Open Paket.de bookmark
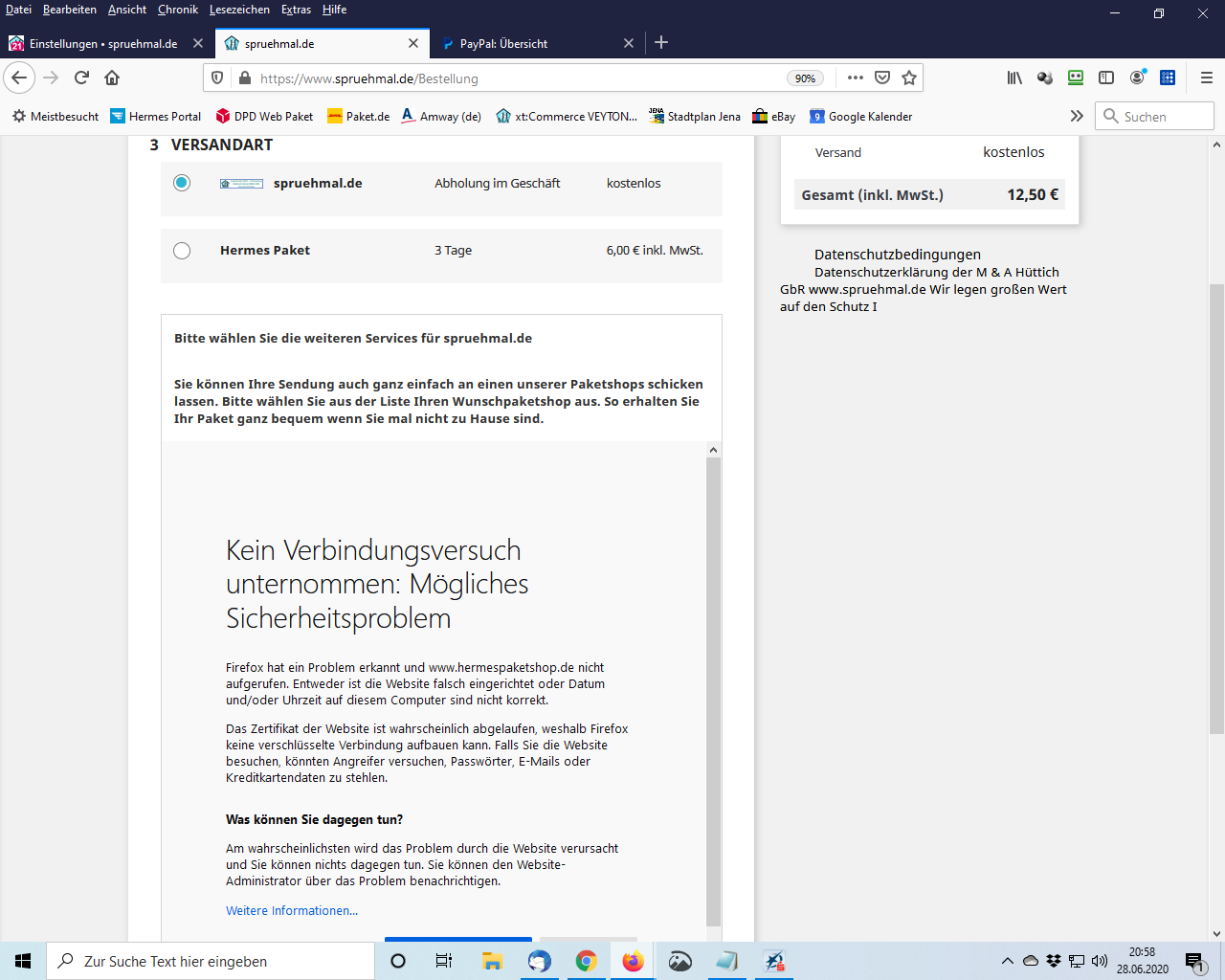1225x980 pixels. (x=359, y=117)
